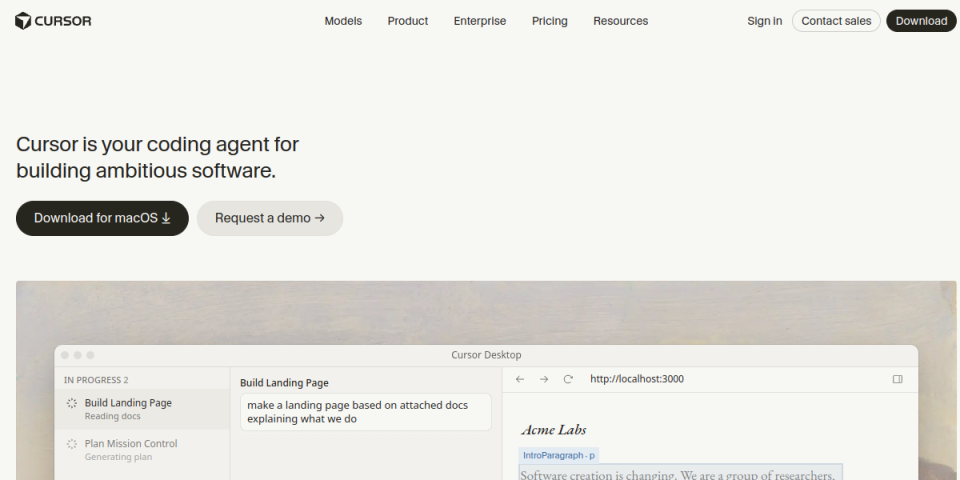The height and width of the screenshot is (480, 960).
Task: Click the Download button in header
Action: coord(921,21)
